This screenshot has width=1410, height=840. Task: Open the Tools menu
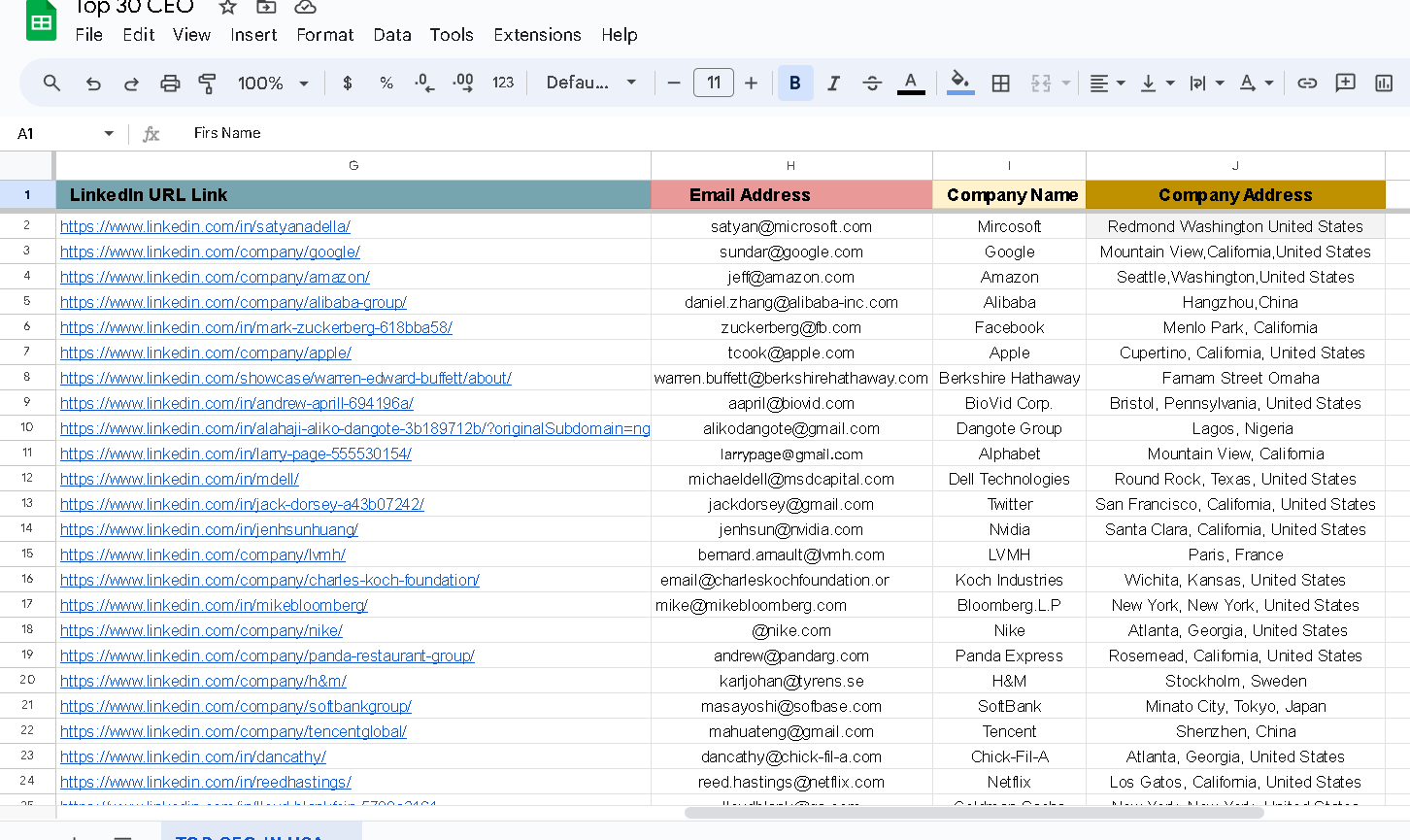click(x=452, y=35)
